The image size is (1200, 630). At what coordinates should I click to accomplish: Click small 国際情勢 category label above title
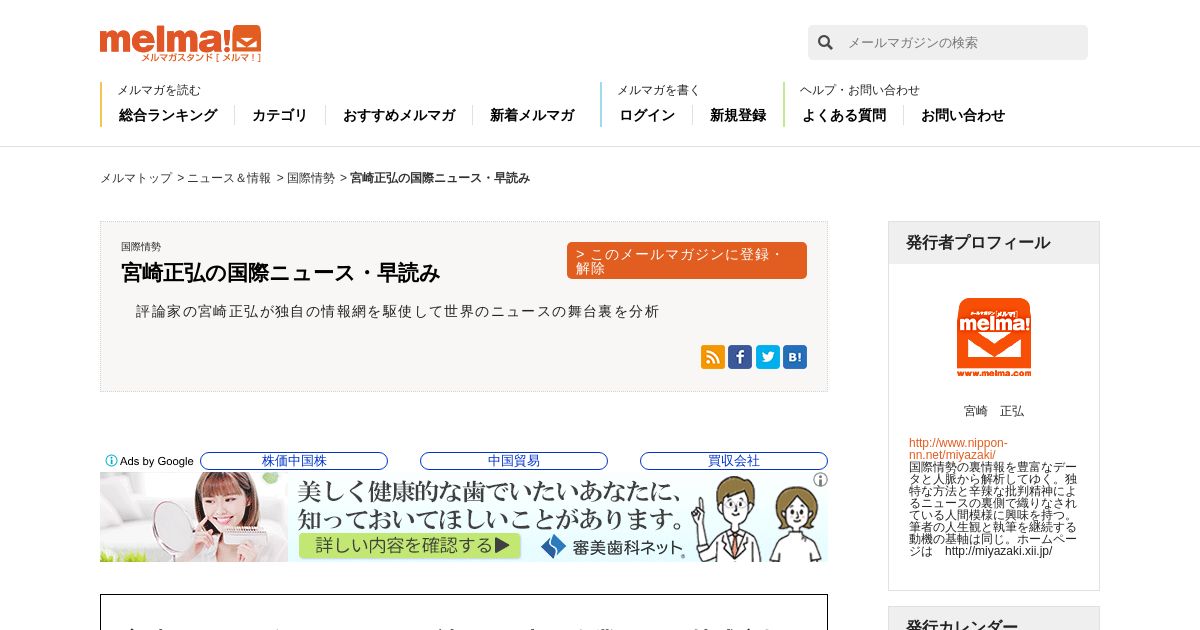141,246
